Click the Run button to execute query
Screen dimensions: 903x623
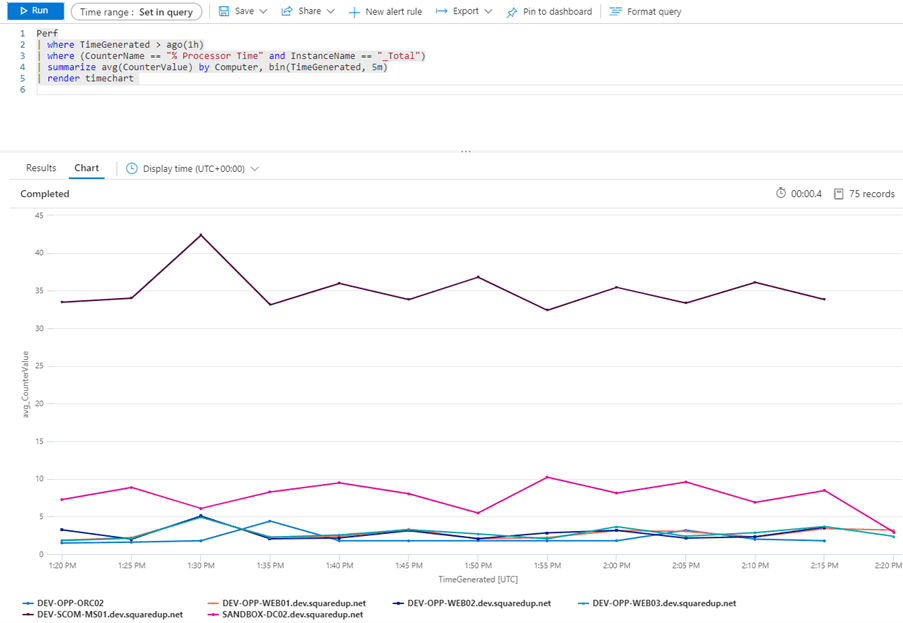tap(34, 11)
